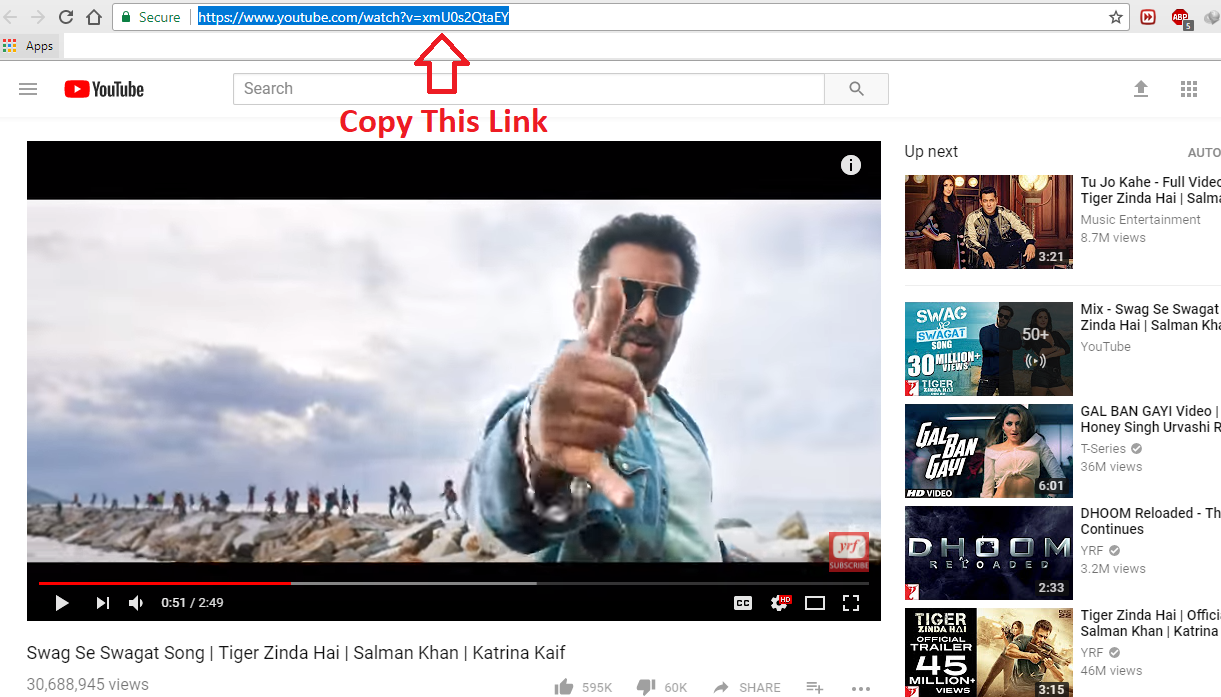Image resolution: width=1221 pixels, height=697 pixels.
Task: Reload the page with refresh icon
Action: pos(66,17)
